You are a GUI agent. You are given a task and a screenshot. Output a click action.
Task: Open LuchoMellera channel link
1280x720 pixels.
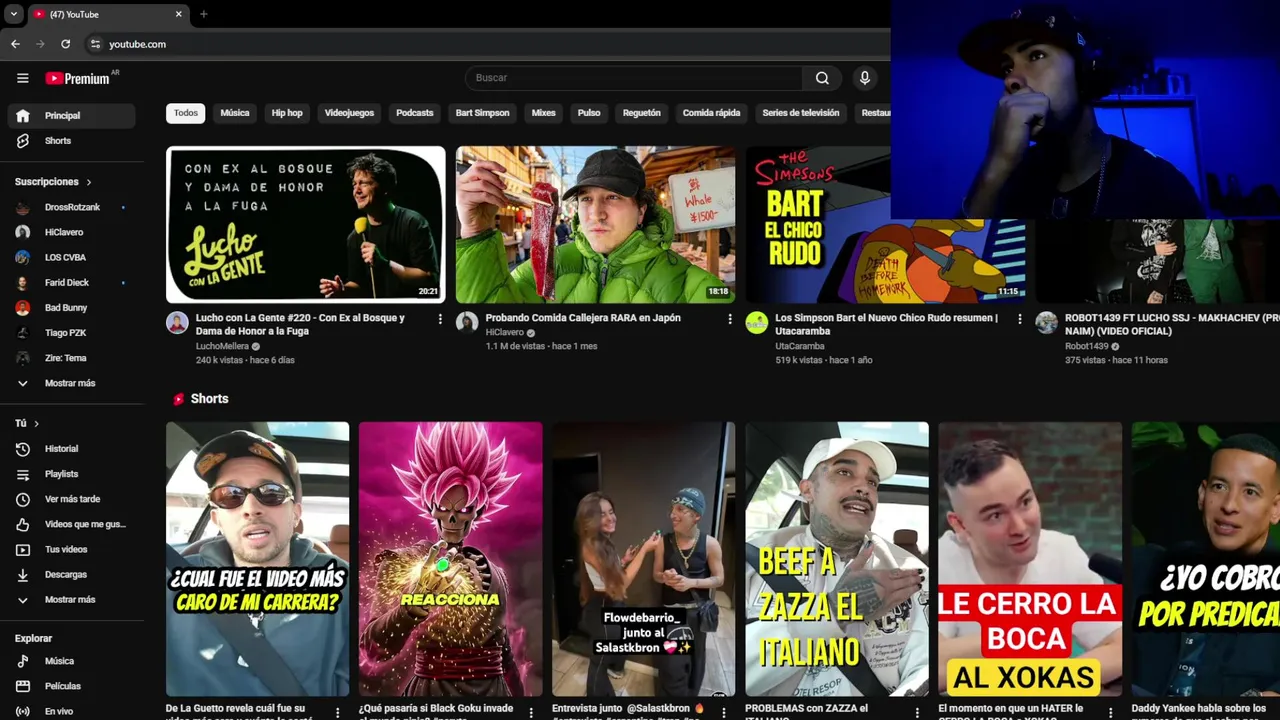pyautogui.click(x=222, y=346)
